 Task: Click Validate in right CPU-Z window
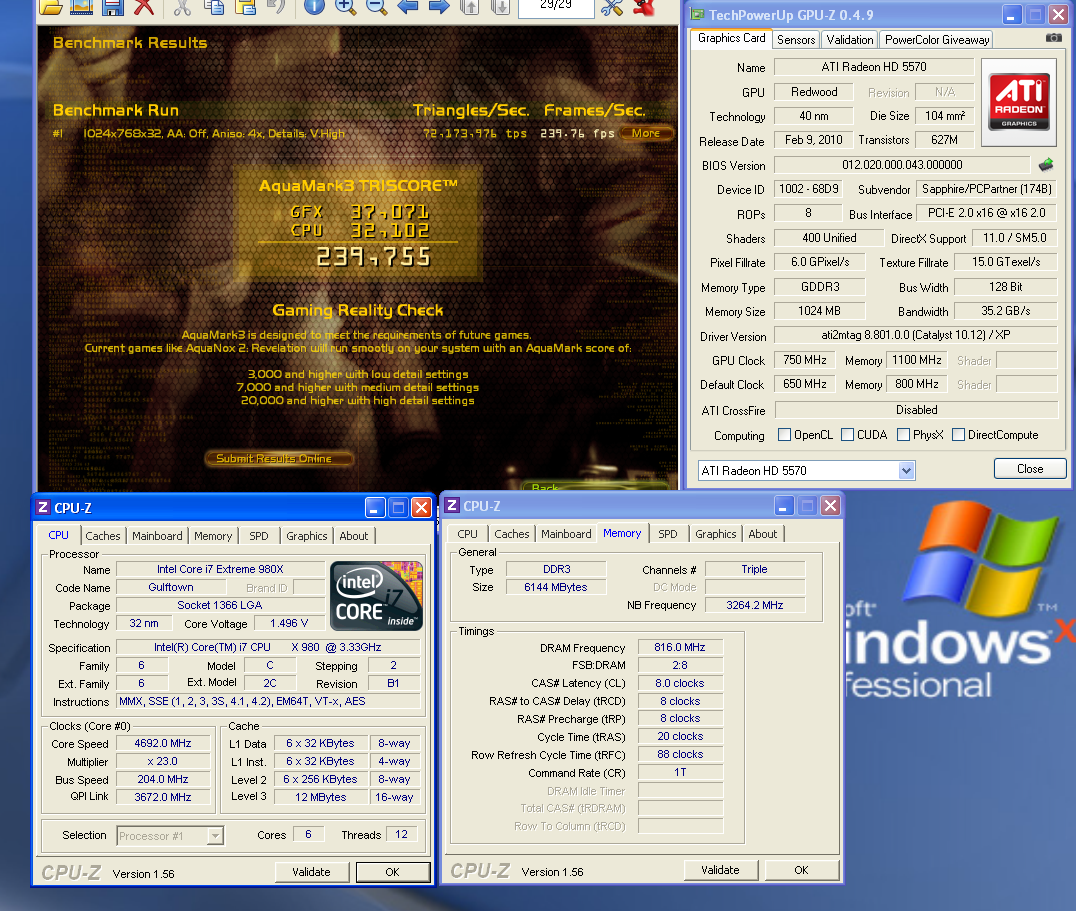point(721,870)
